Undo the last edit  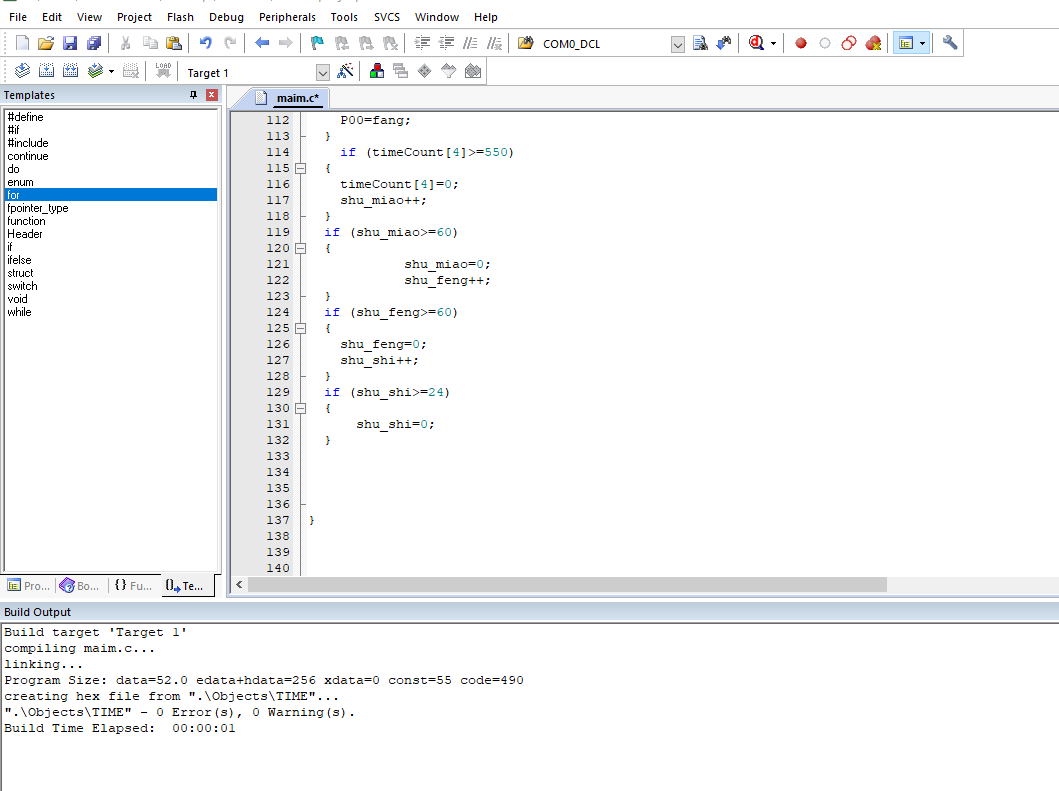(x=205, y=43)
